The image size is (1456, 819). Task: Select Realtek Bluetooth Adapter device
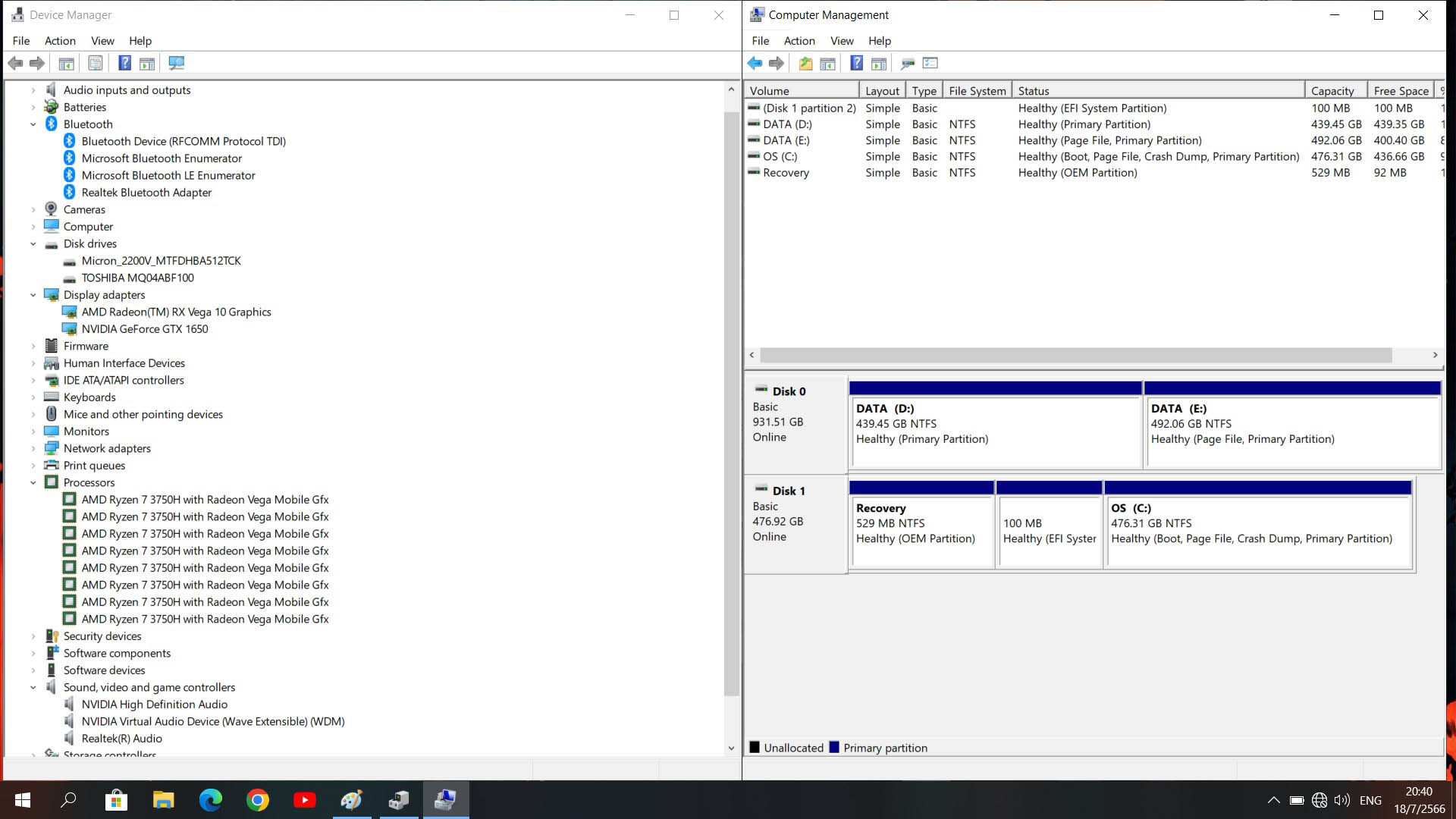(146, 193)
